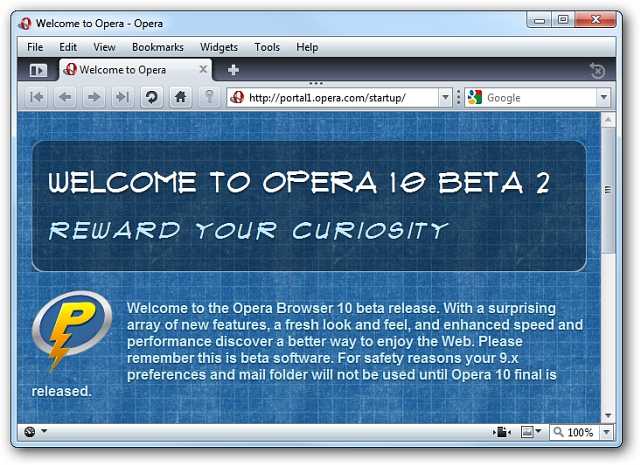Open the View menu
The image size is (640, 465).
[104, 47]
